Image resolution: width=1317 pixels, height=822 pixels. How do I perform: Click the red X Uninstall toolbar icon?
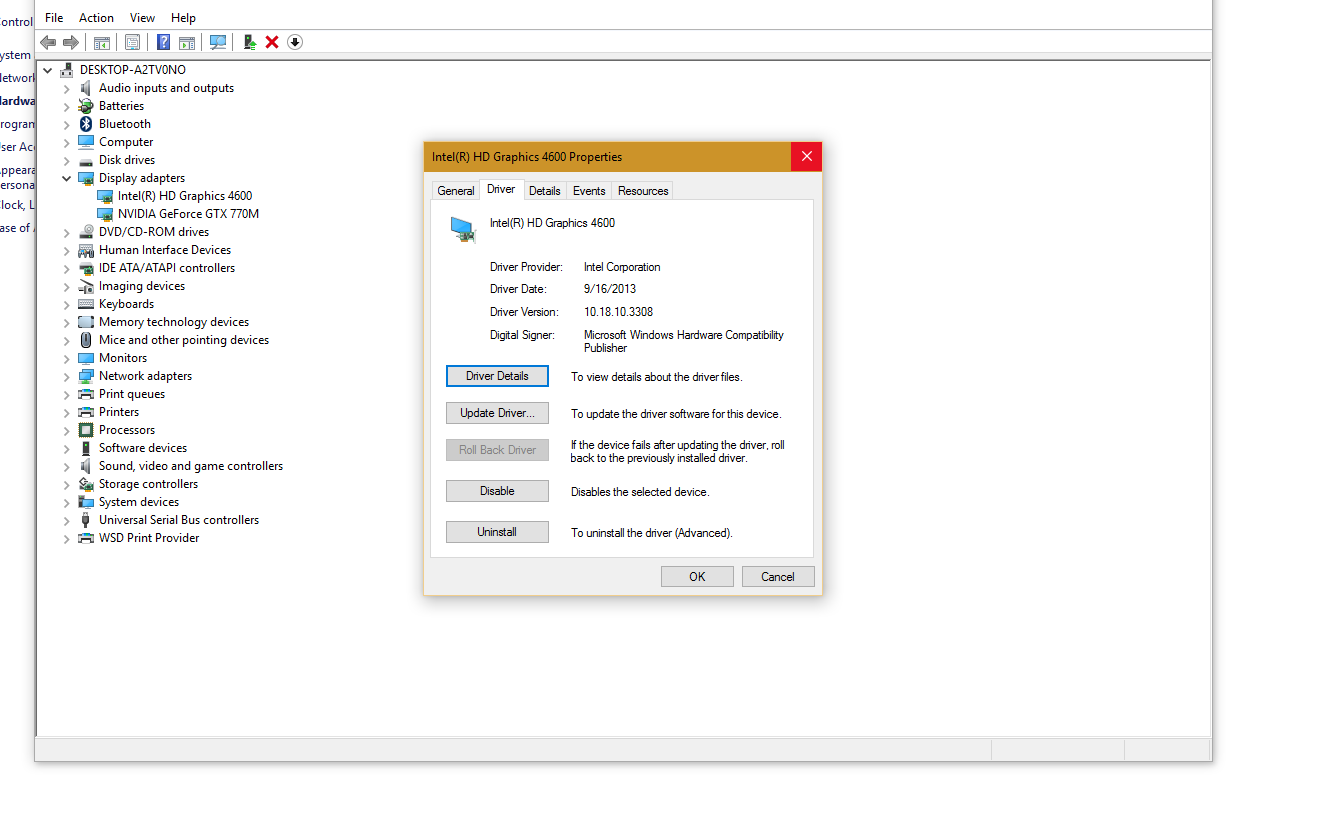pyautogui.click(x=272, y=42)
